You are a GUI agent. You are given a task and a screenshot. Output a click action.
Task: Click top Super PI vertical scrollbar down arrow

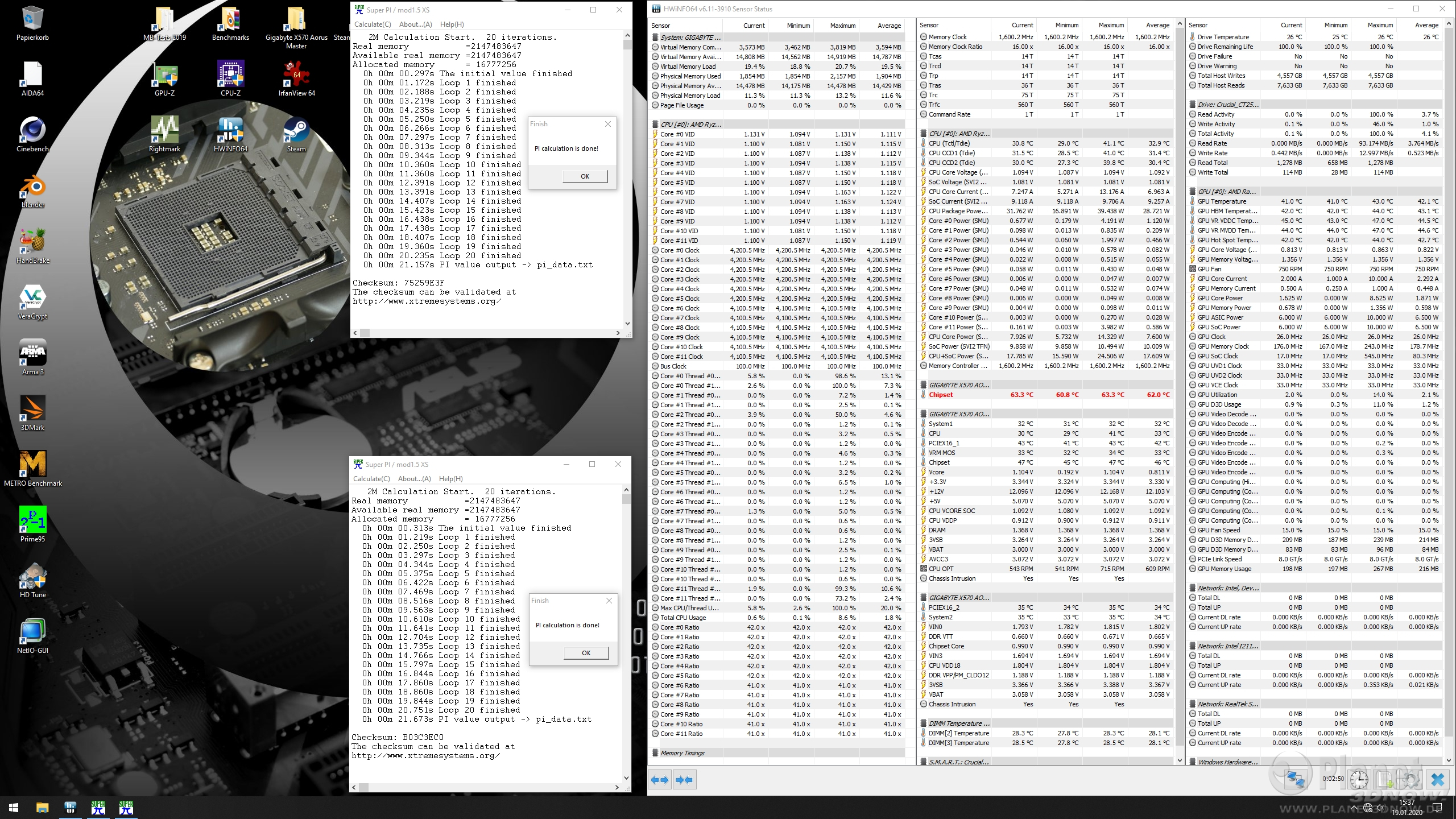click(x=627, y=324)
